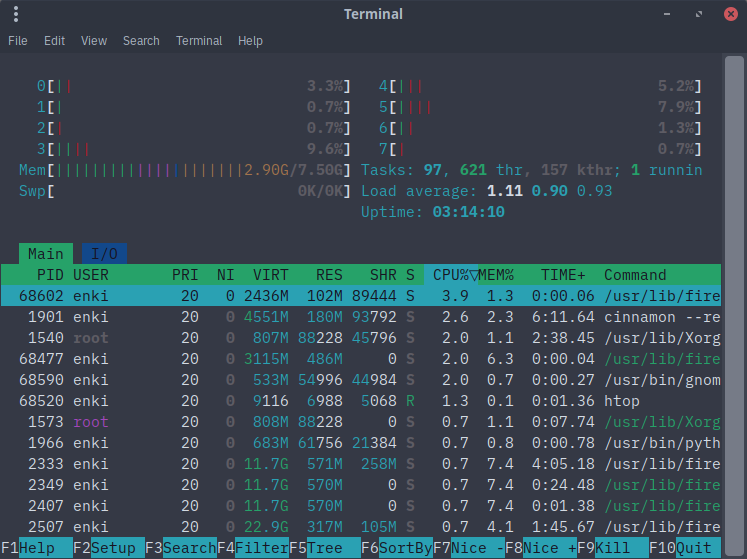Open the View menu
Screen dimensions: 747x559
pos(94,41)
